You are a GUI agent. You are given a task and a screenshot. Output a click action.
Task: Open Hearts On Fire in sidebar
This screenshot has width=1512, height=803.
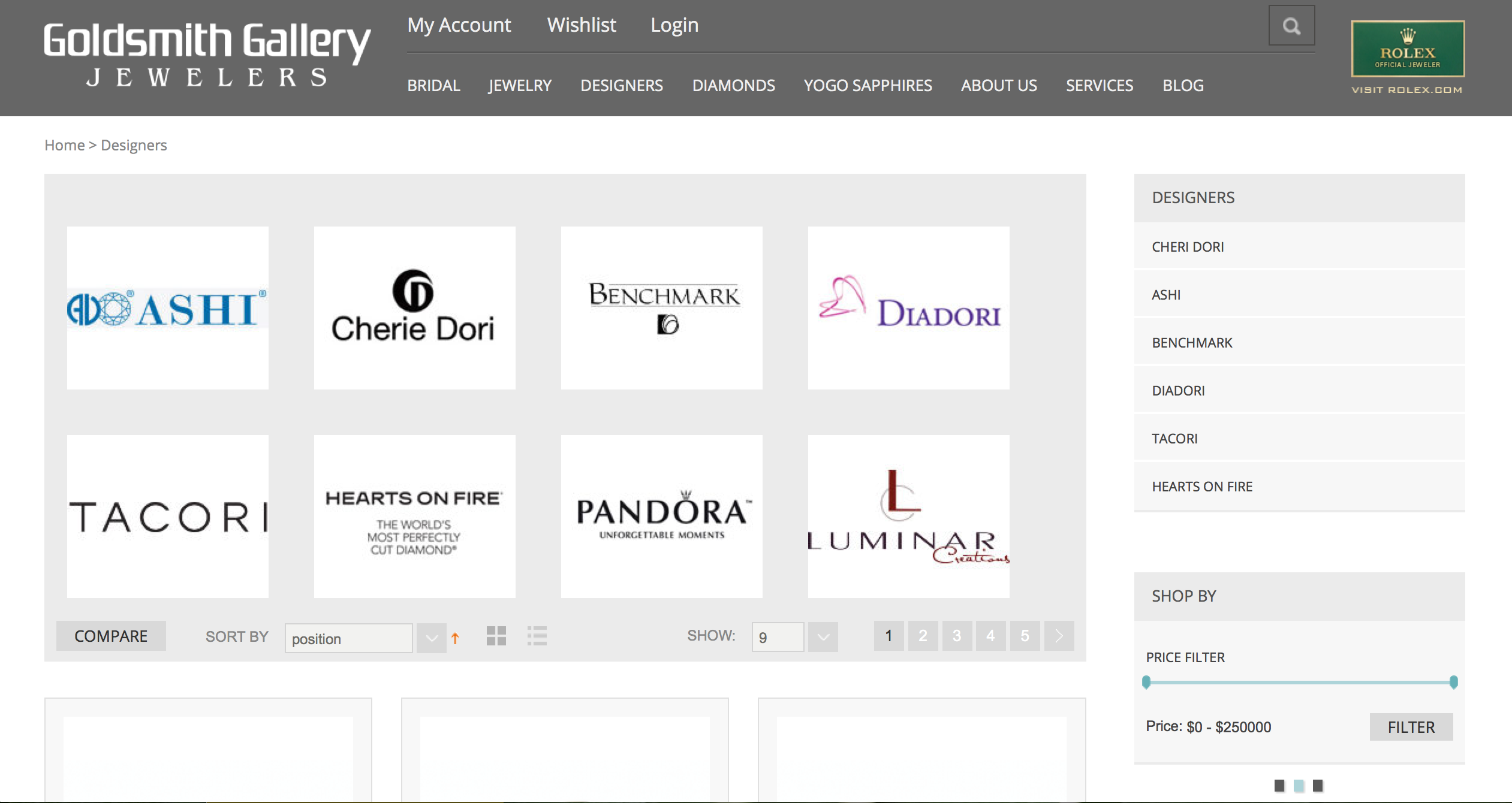1299,487
